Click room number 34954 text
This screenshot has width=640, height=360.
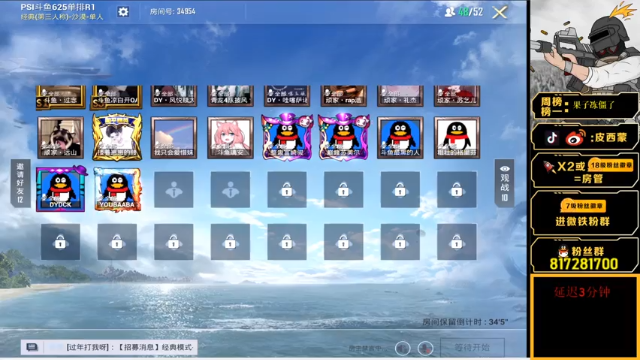click(x=172, y=11)
